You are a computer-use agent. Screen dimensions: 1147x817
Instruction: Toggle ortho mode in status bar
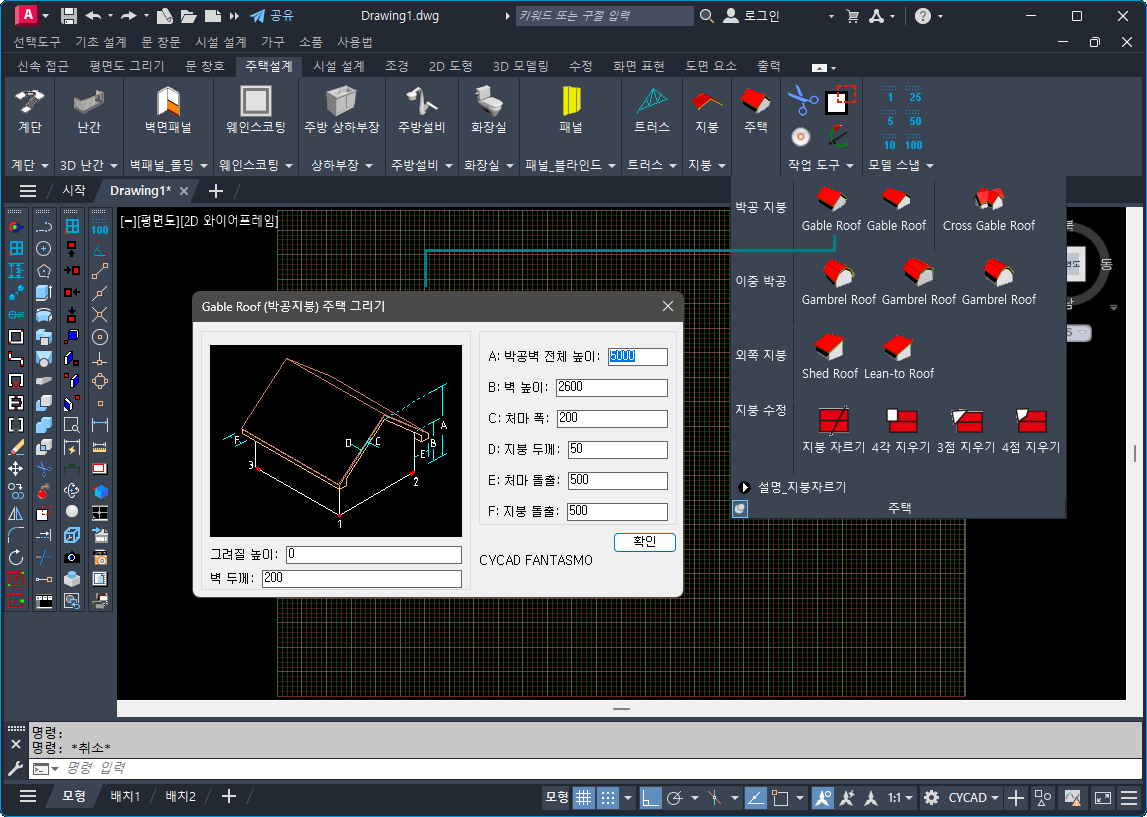point(650,797)
